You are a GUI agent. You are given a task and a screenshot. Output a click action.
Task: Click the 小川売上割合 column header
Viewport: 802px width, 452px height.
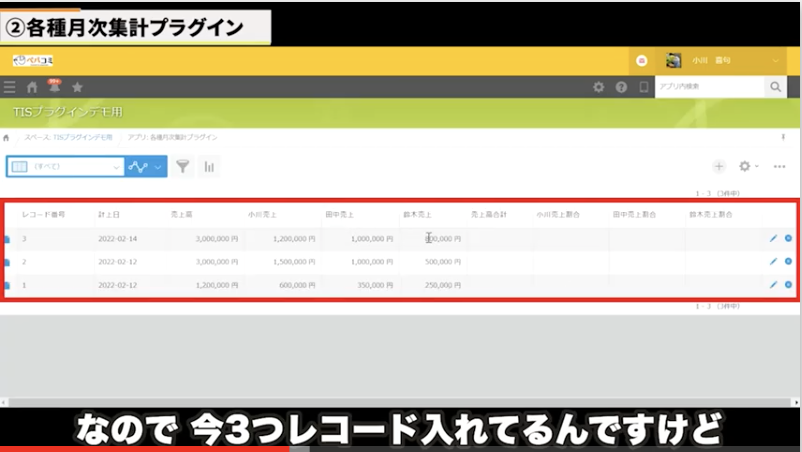pyautogui.click(x=558, y=214)
